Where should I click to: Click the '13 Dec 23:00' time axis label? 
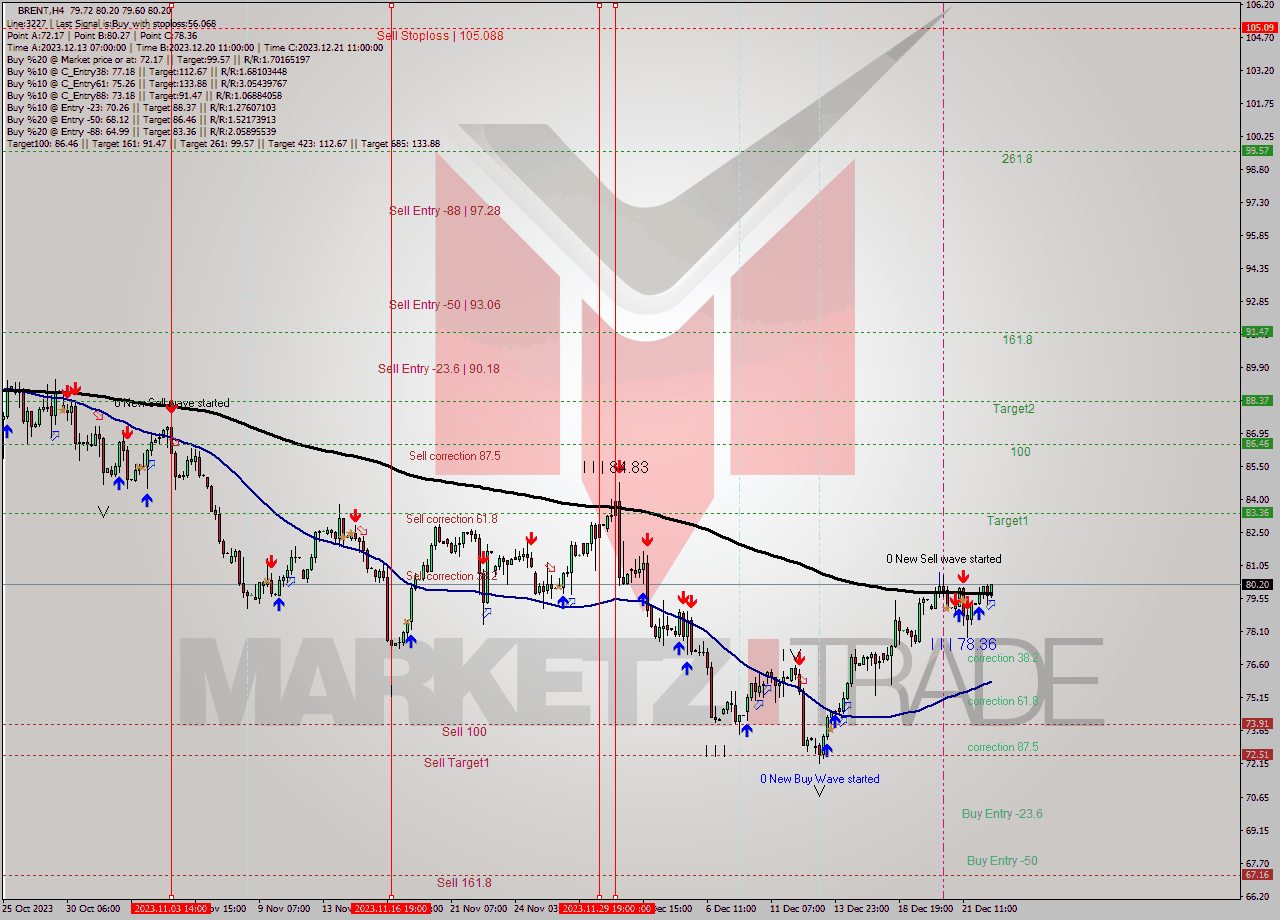tap(862, 909)
